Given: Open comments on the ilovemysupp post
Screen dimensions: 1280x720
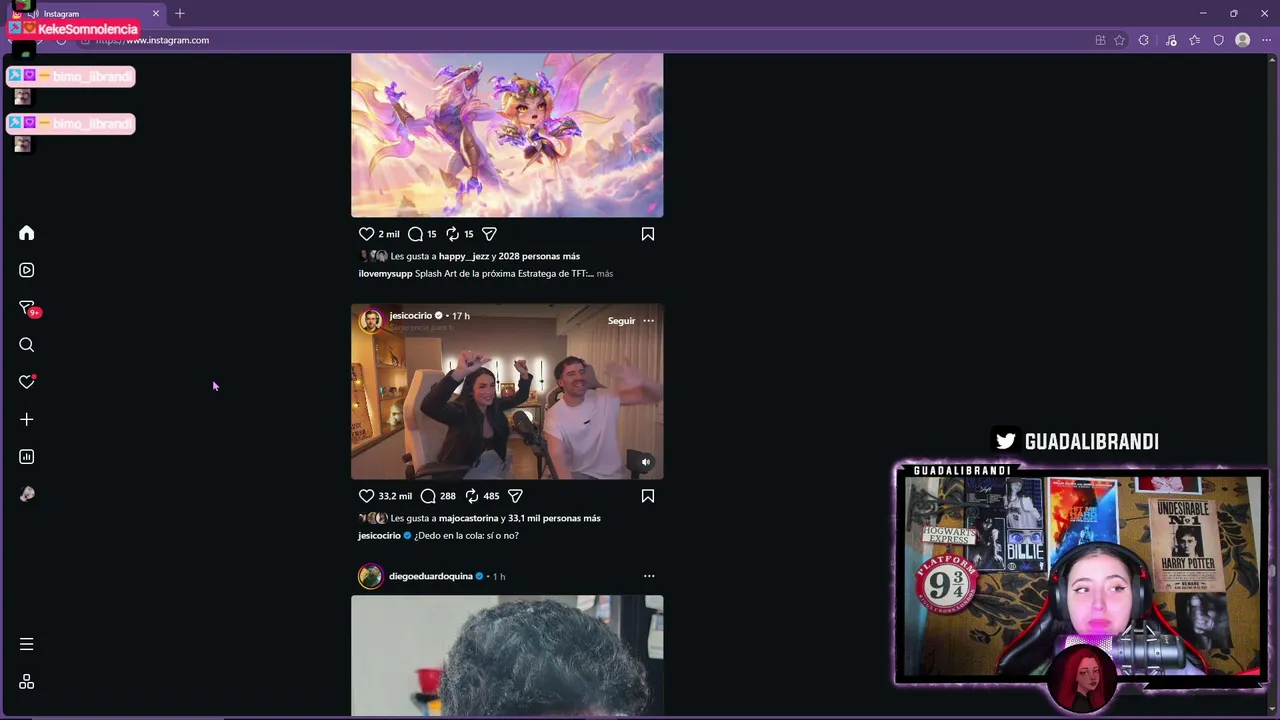Looking at the screenshot, I should pos(415,234).
